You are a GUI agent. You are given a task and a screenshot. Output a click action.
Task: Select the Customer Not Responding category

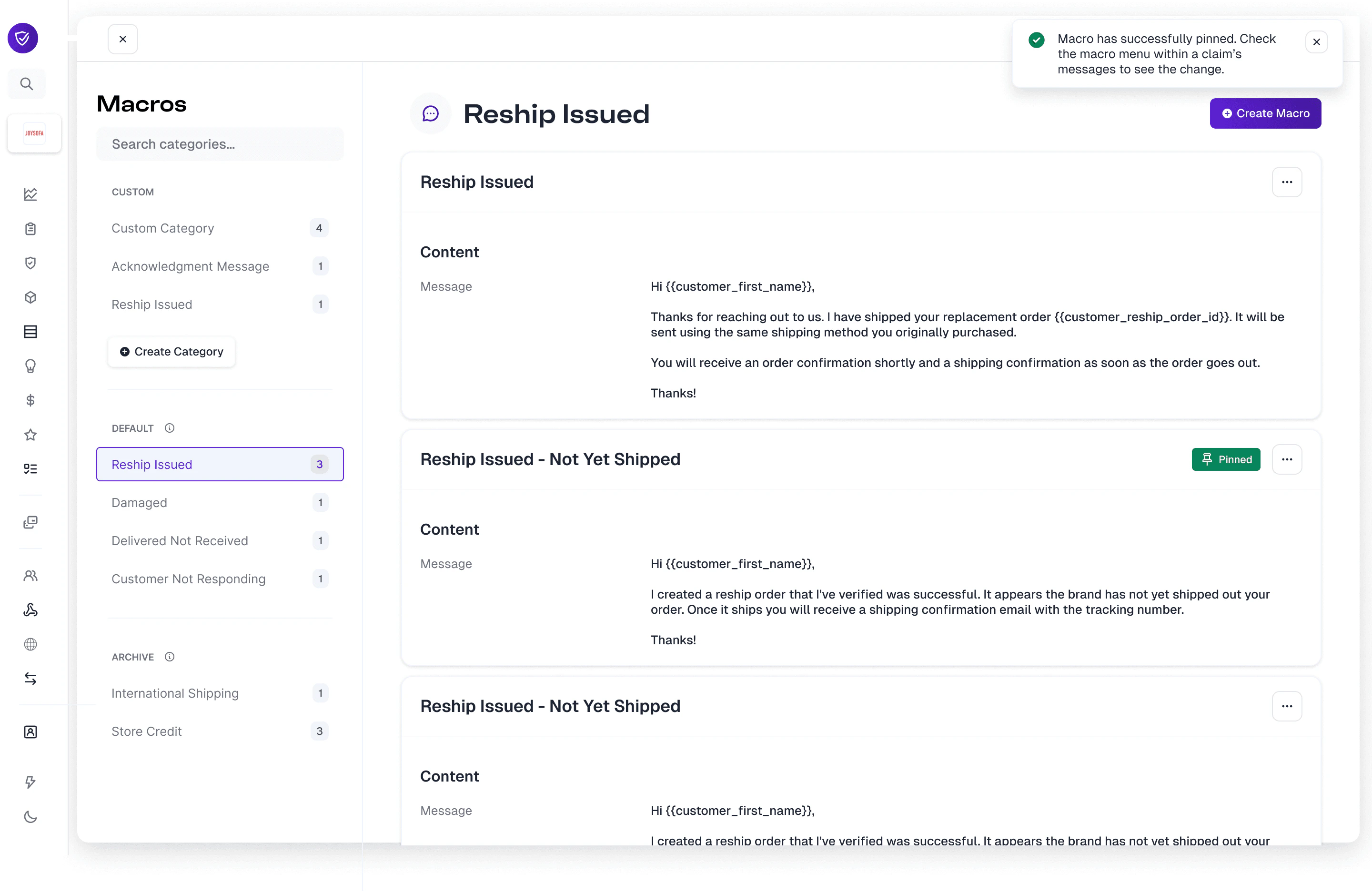tap(220, 579)
